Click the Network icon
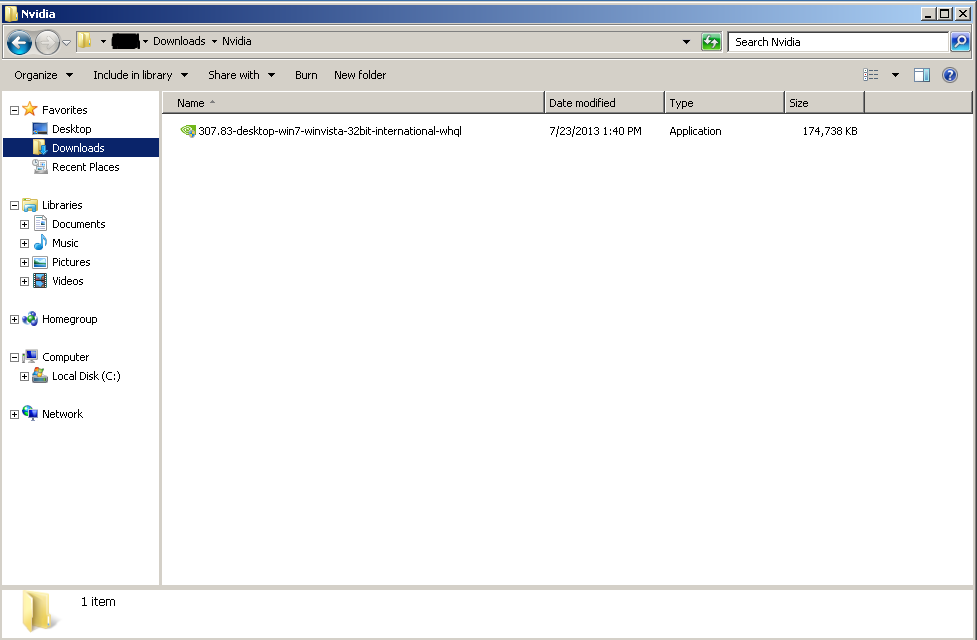Image resolution: width=977 pixels, height=640 pixels. (x=30, y=413)
